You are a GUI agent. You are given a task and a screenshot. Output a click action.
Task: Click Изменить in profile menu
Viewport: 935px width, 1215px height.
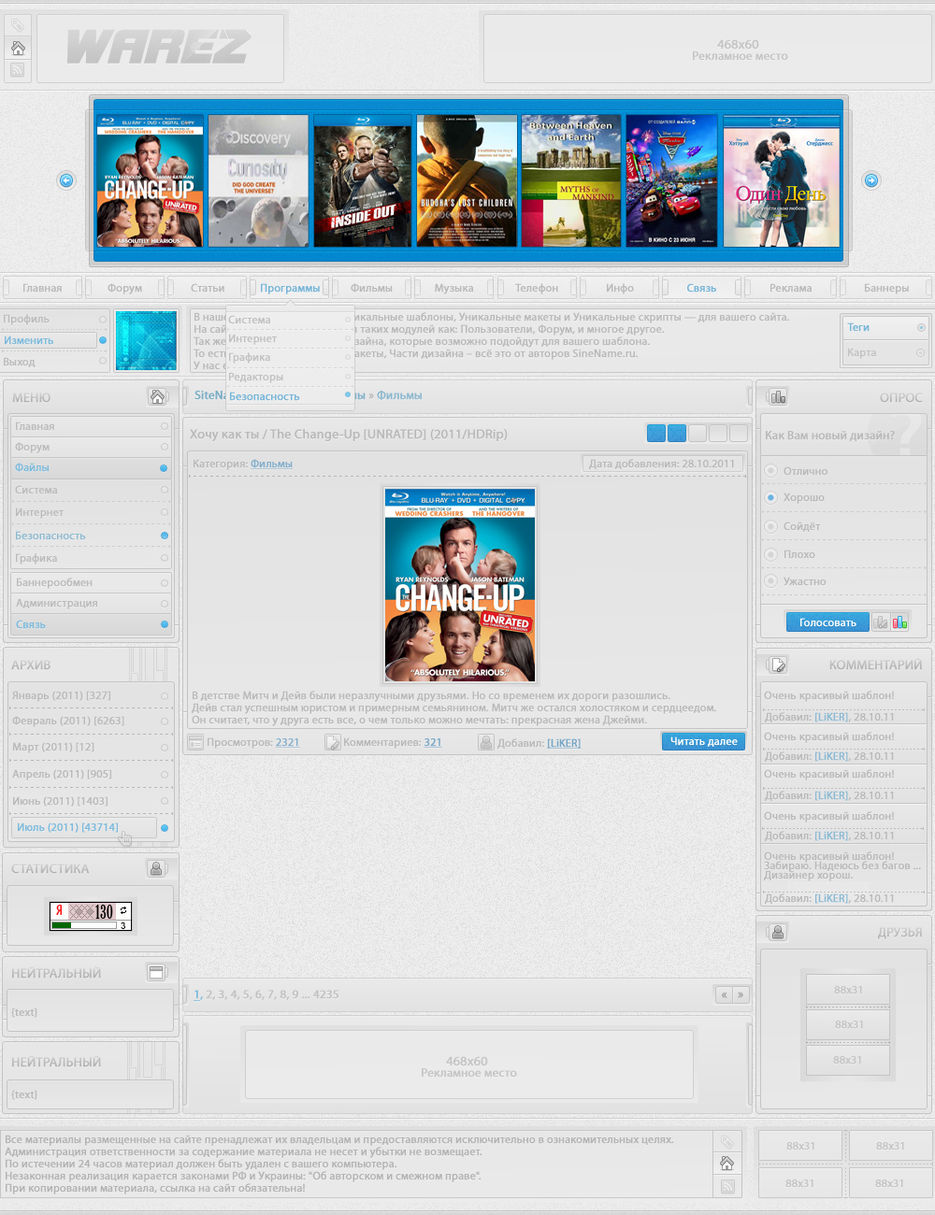[50, 341]
